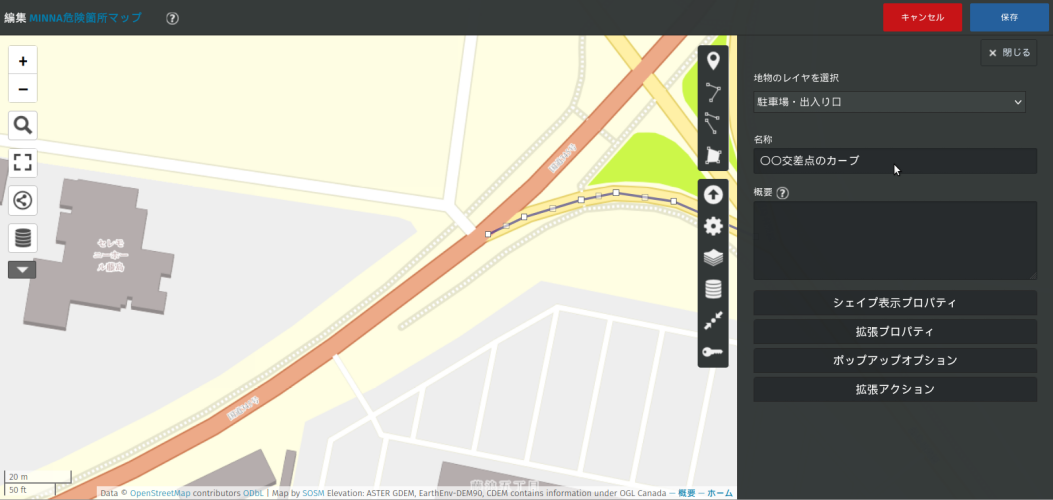Image resolution: width=1053 pixels, height=500 pixels.
Task: Expand more map controls arrow
Action: [x=23, y=269]
